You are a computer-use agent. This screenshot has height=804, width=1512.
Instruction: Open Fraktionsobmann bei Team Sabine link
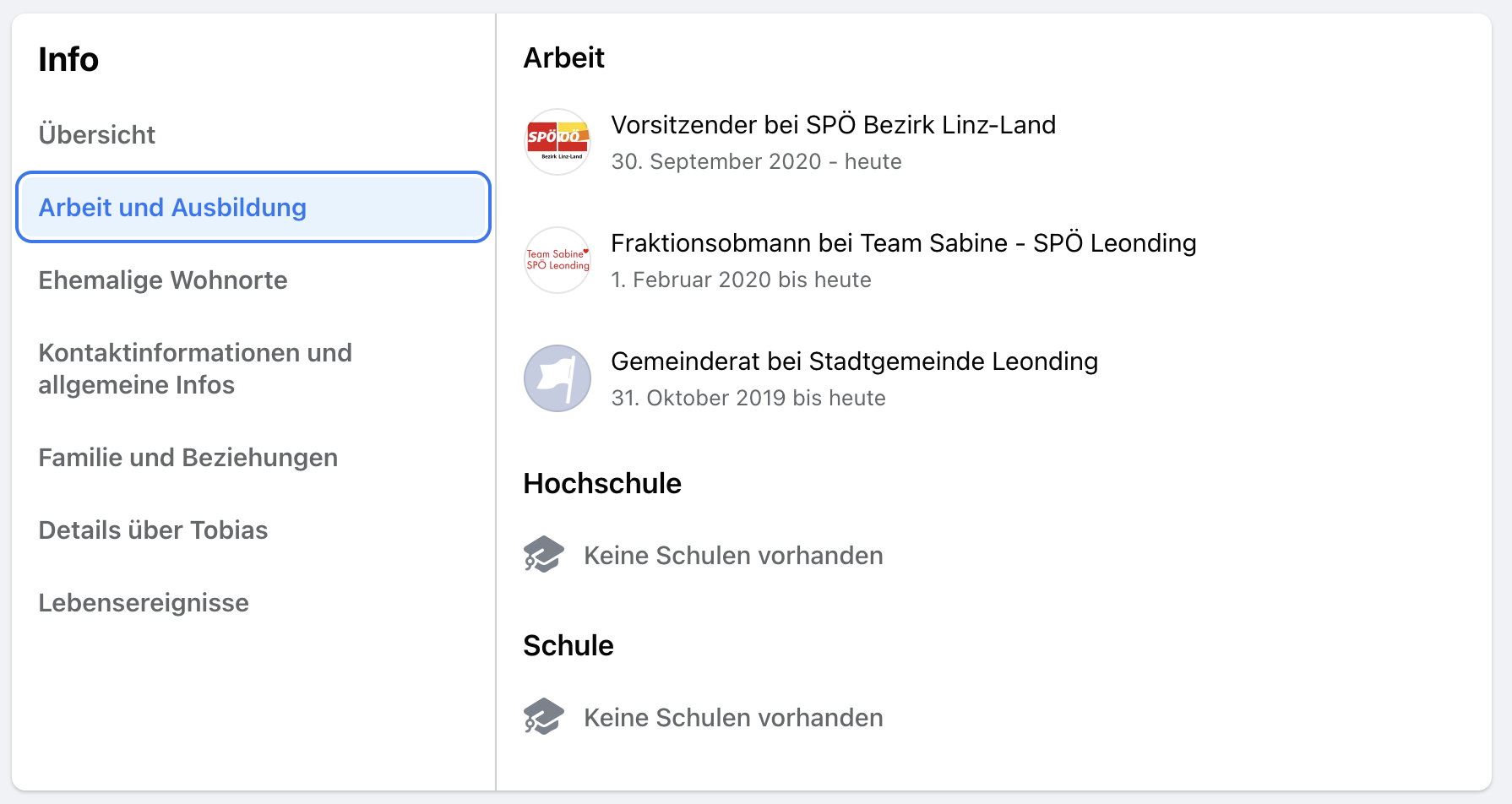tap(903, 243)
